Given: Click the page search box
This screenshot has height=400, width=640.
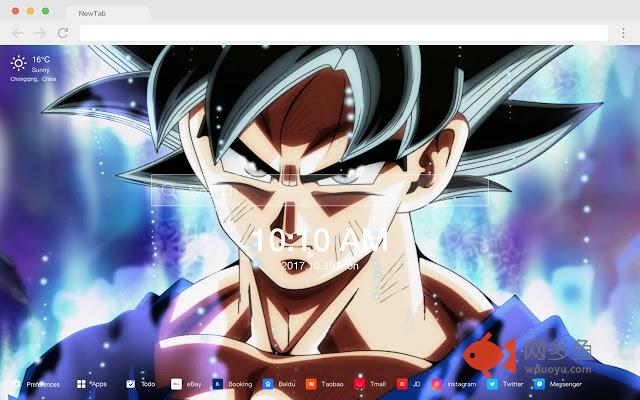Looking at the screenshot, I should click(x=320, y=190).
